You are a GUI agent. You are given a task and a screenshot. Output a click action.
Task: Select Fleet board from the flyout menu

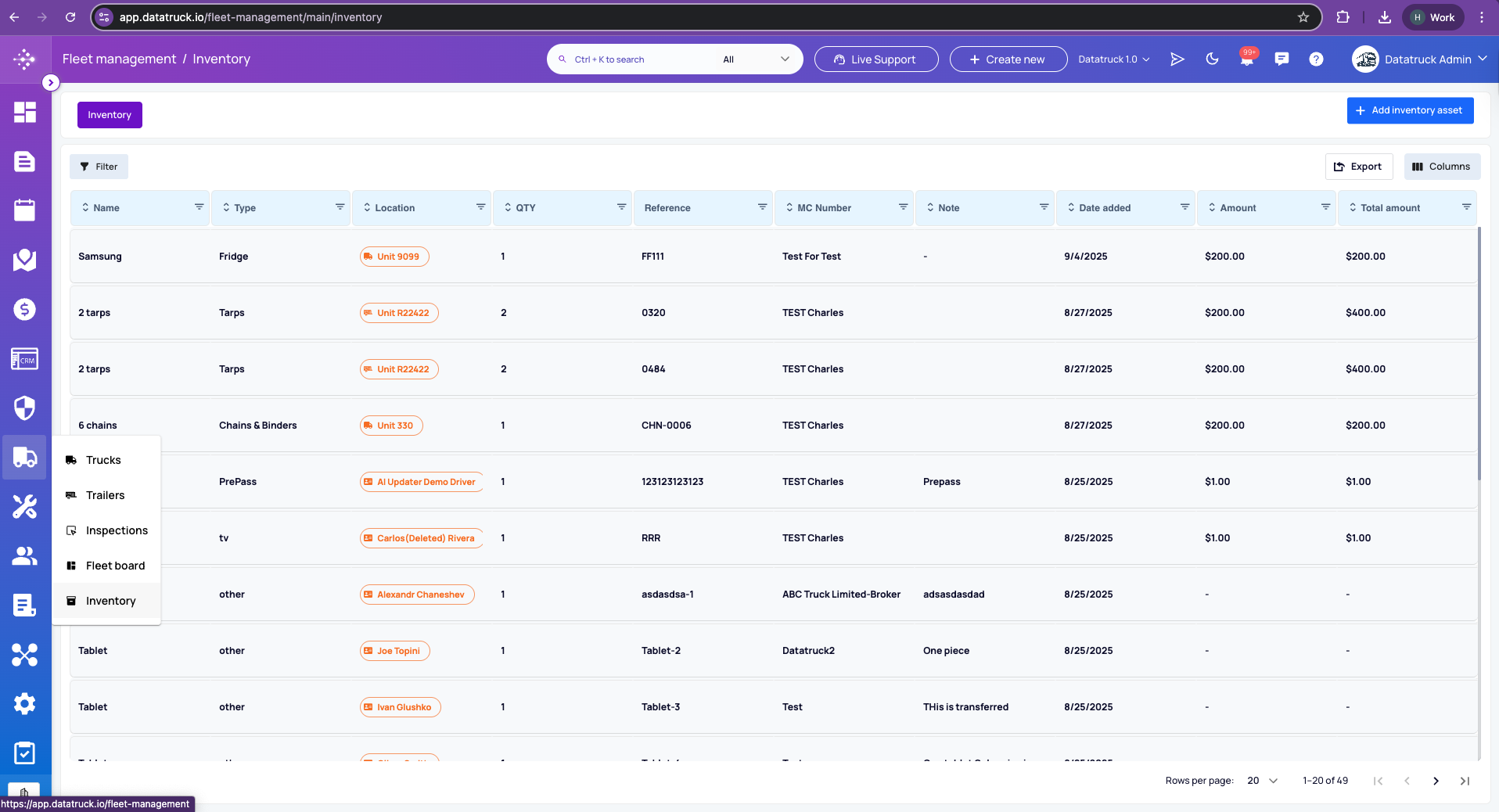tap(114, 565)
